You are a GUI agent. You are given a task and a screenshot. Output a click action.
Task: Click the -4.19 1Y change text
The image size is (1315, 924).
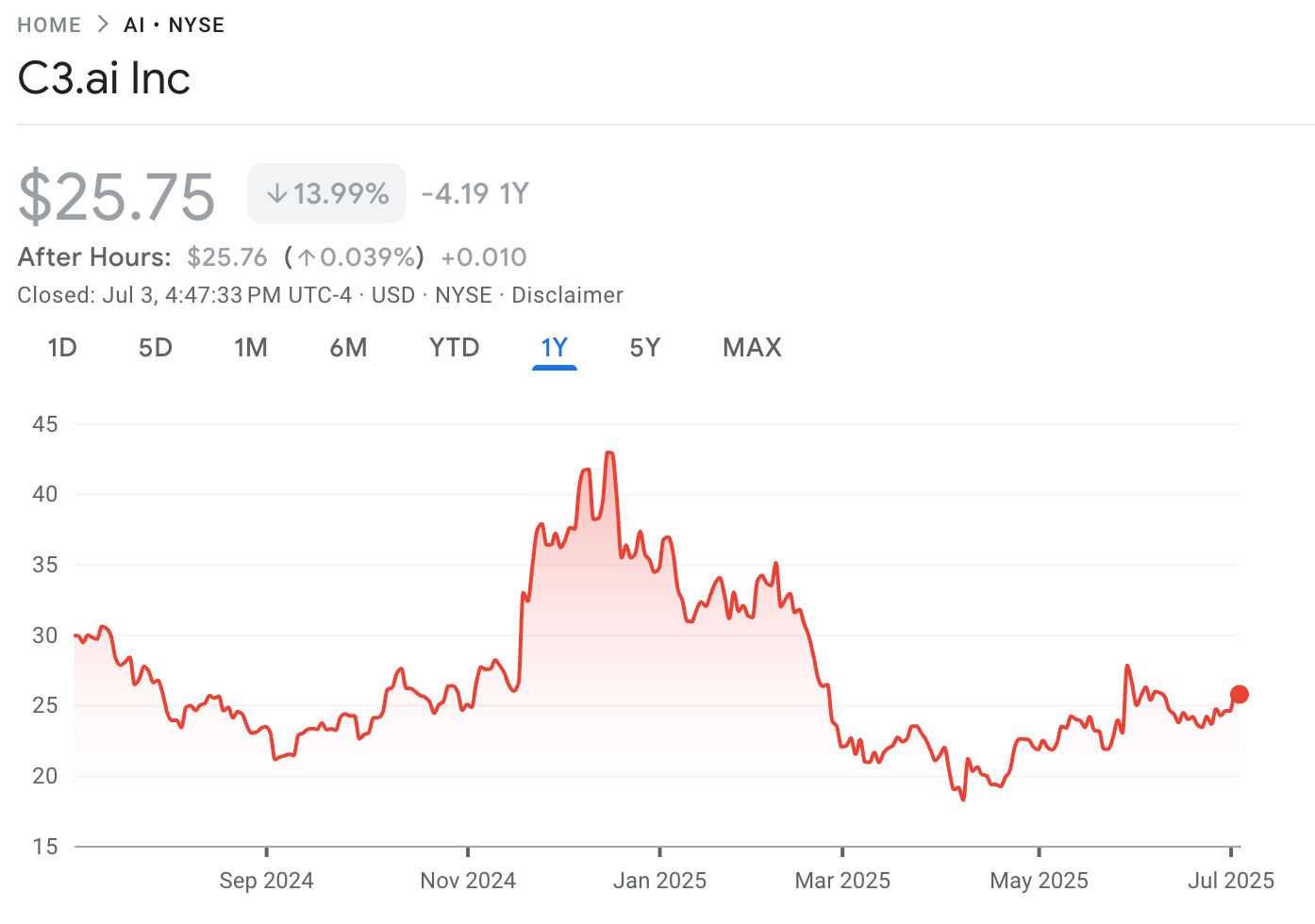coord(475,194)
